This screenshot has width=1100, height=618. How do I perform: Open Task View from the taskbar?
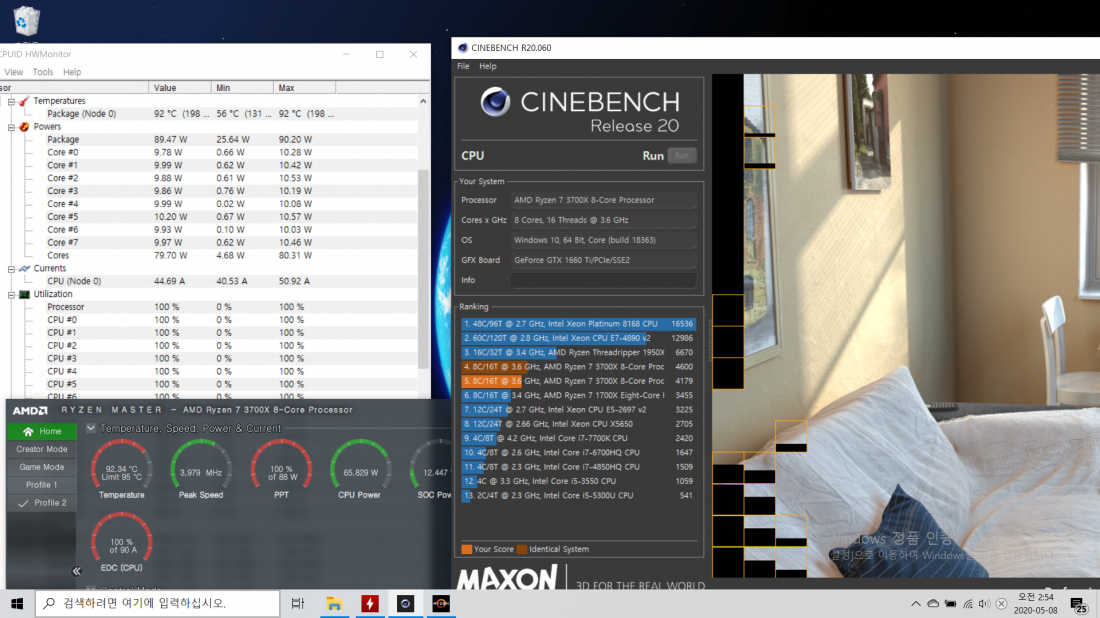(x=297, y=603)
